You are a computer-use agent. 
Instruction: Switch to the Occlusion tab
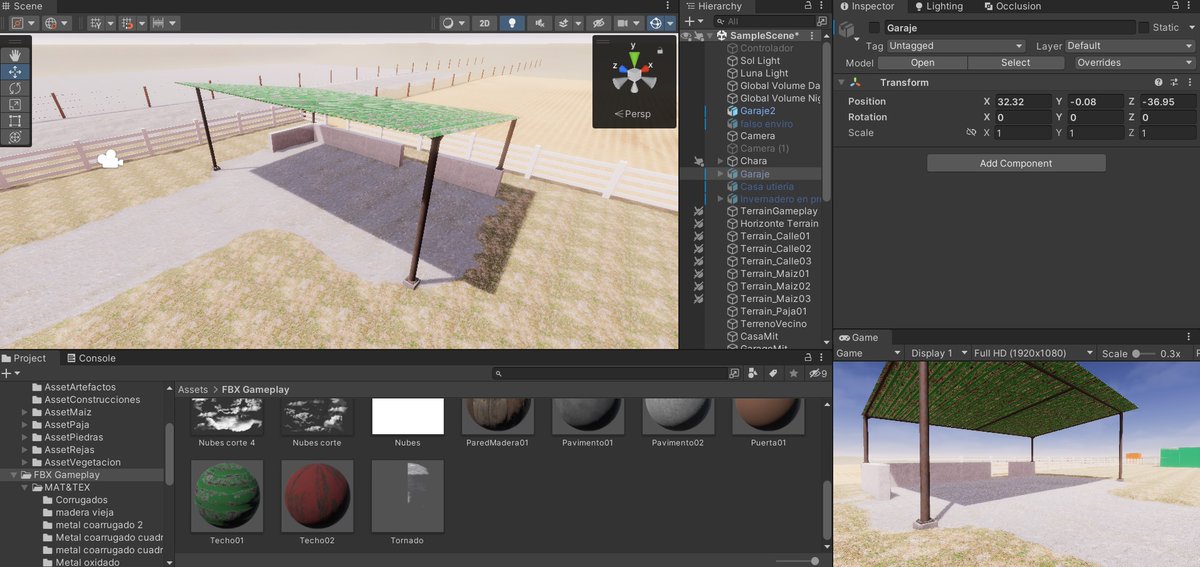(1011, 6)
